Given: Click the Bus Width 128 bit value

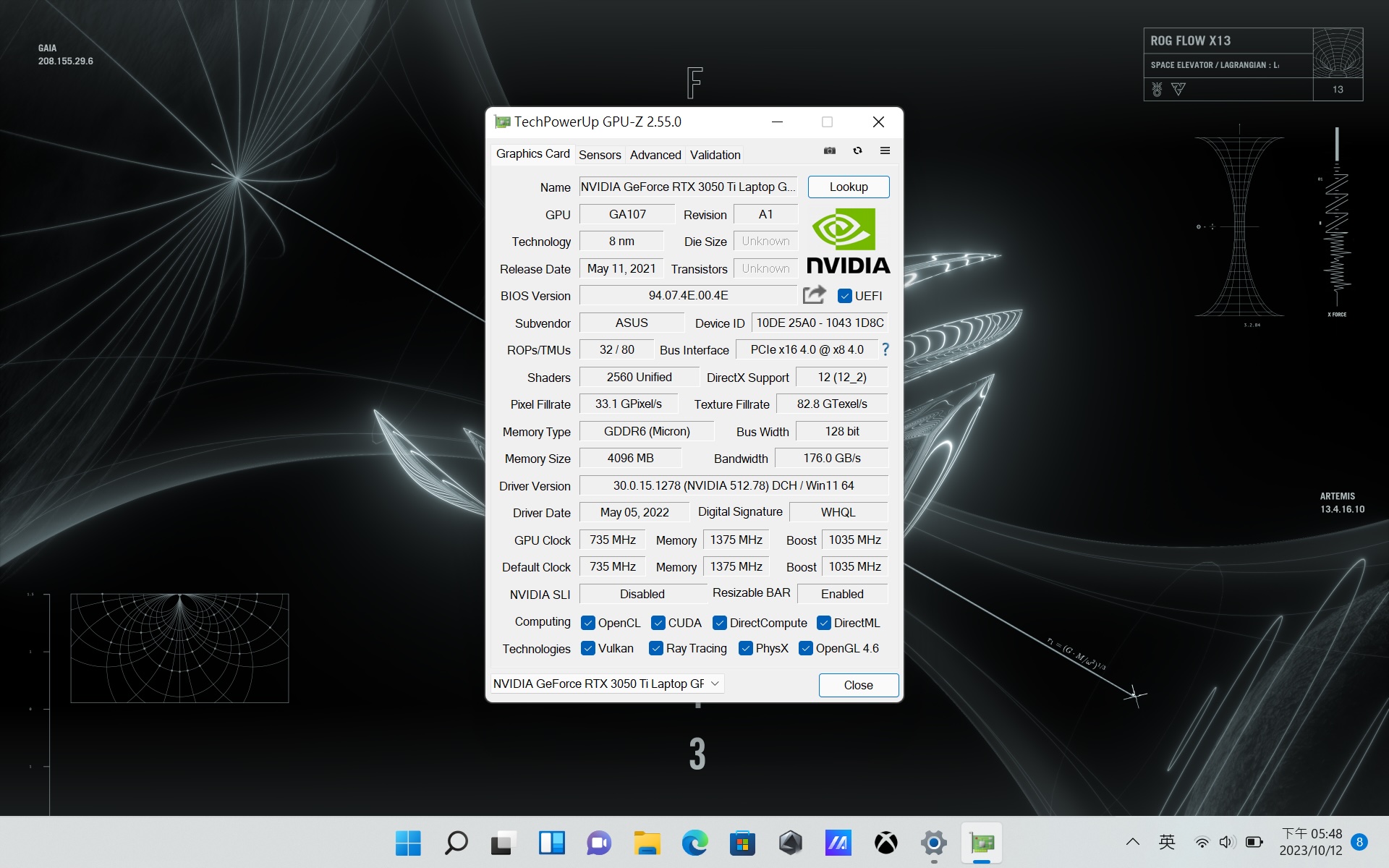Looking at the screenshot, I should click(x=842, y=431).
